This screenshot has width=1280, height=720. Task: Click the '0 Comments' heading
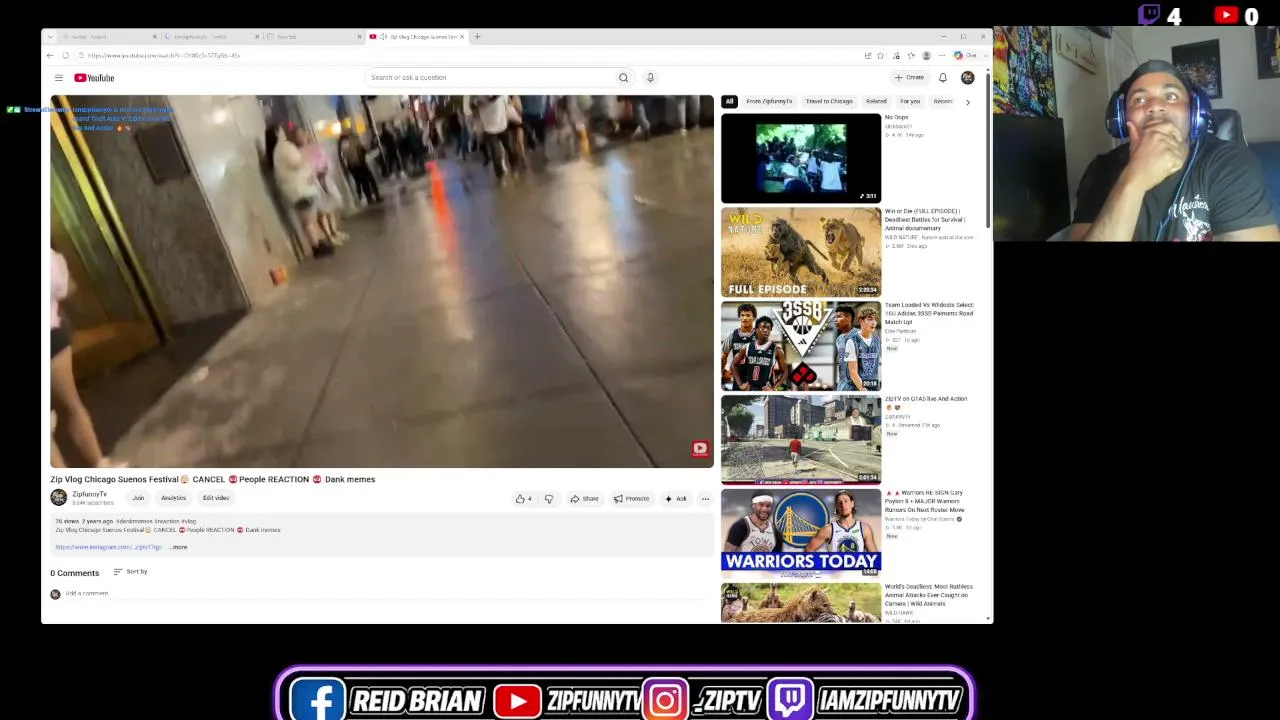pyautogui.click(x=75, y=573)
